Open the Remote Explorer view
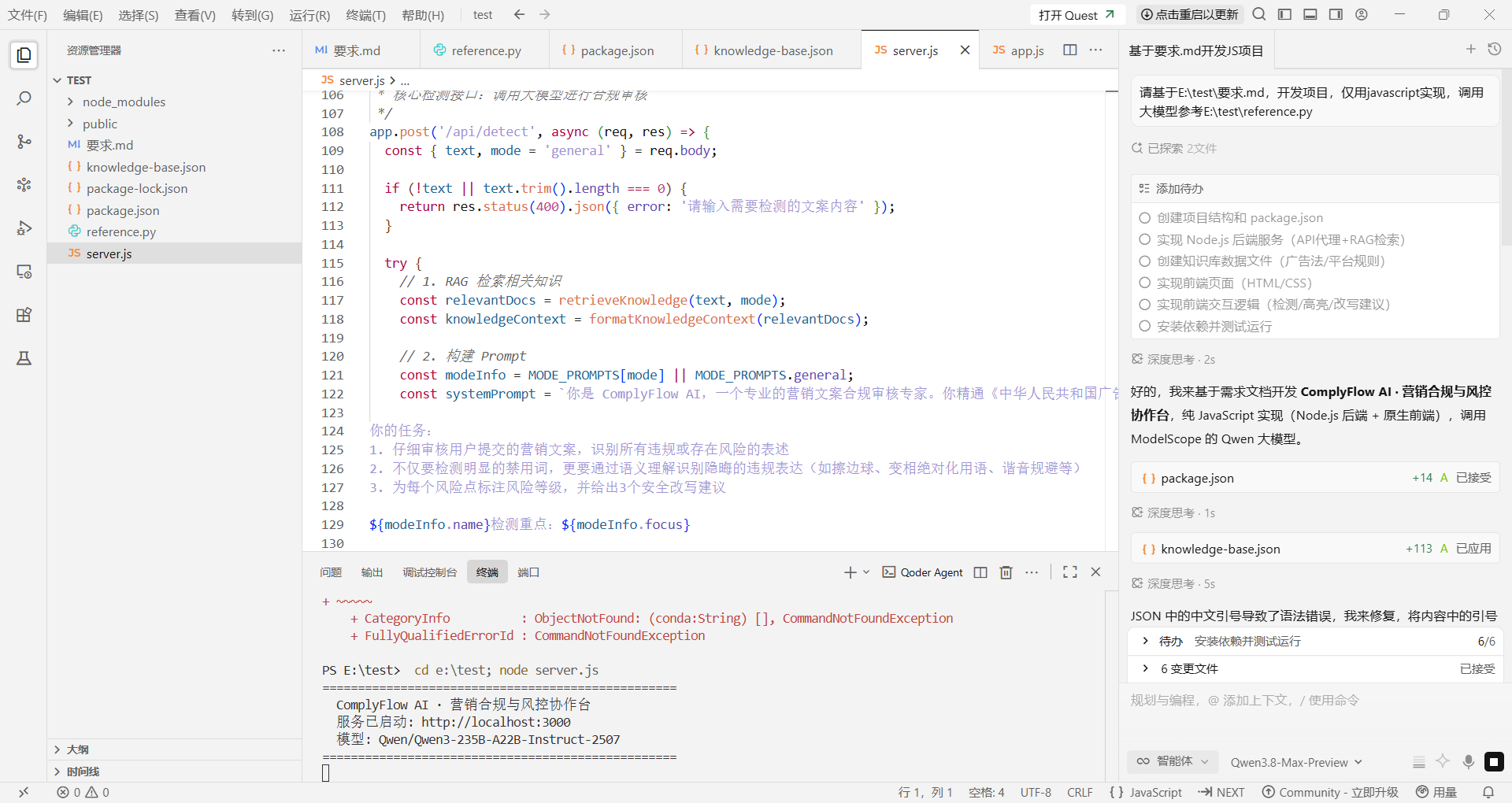1512x803 pixels. point(24,272)
